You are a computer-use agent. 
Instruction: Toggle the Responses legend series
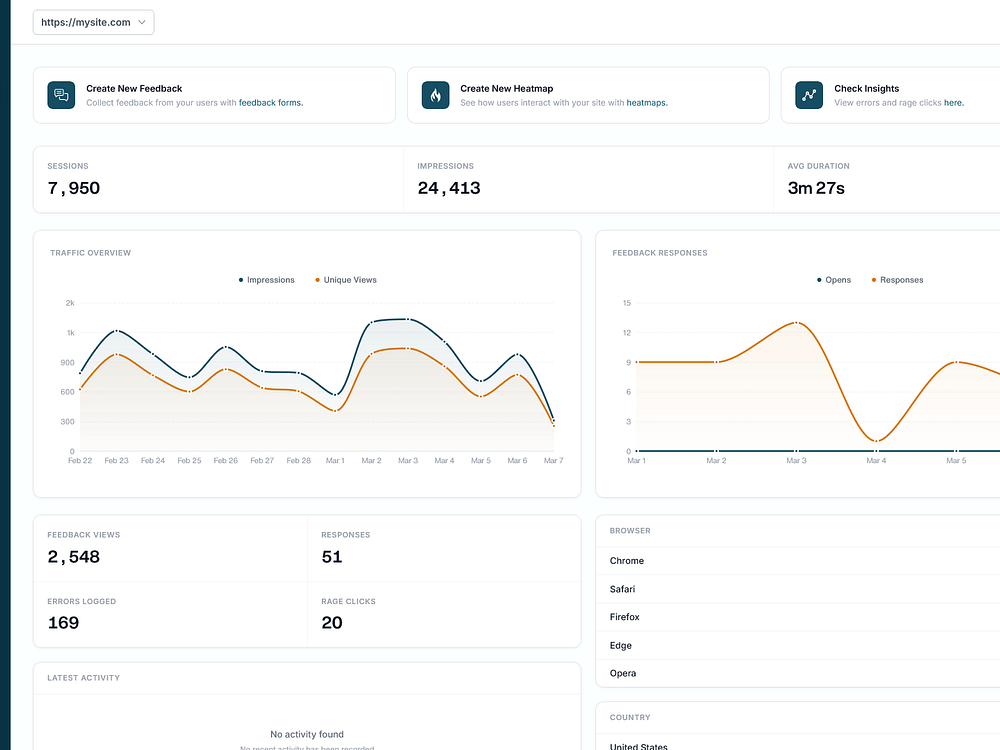[x=897, y=280]
